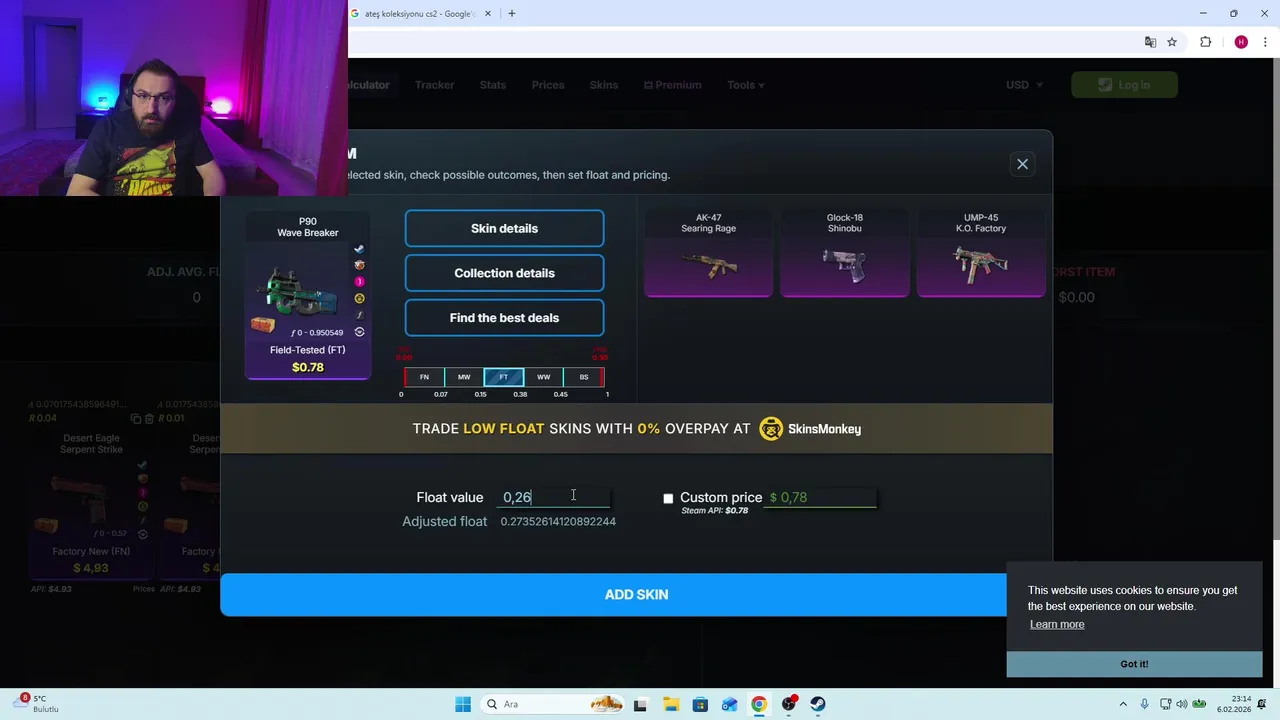Open a new browser tab
The height and width of the screenshot is (720, 1280).
(511, 14)
